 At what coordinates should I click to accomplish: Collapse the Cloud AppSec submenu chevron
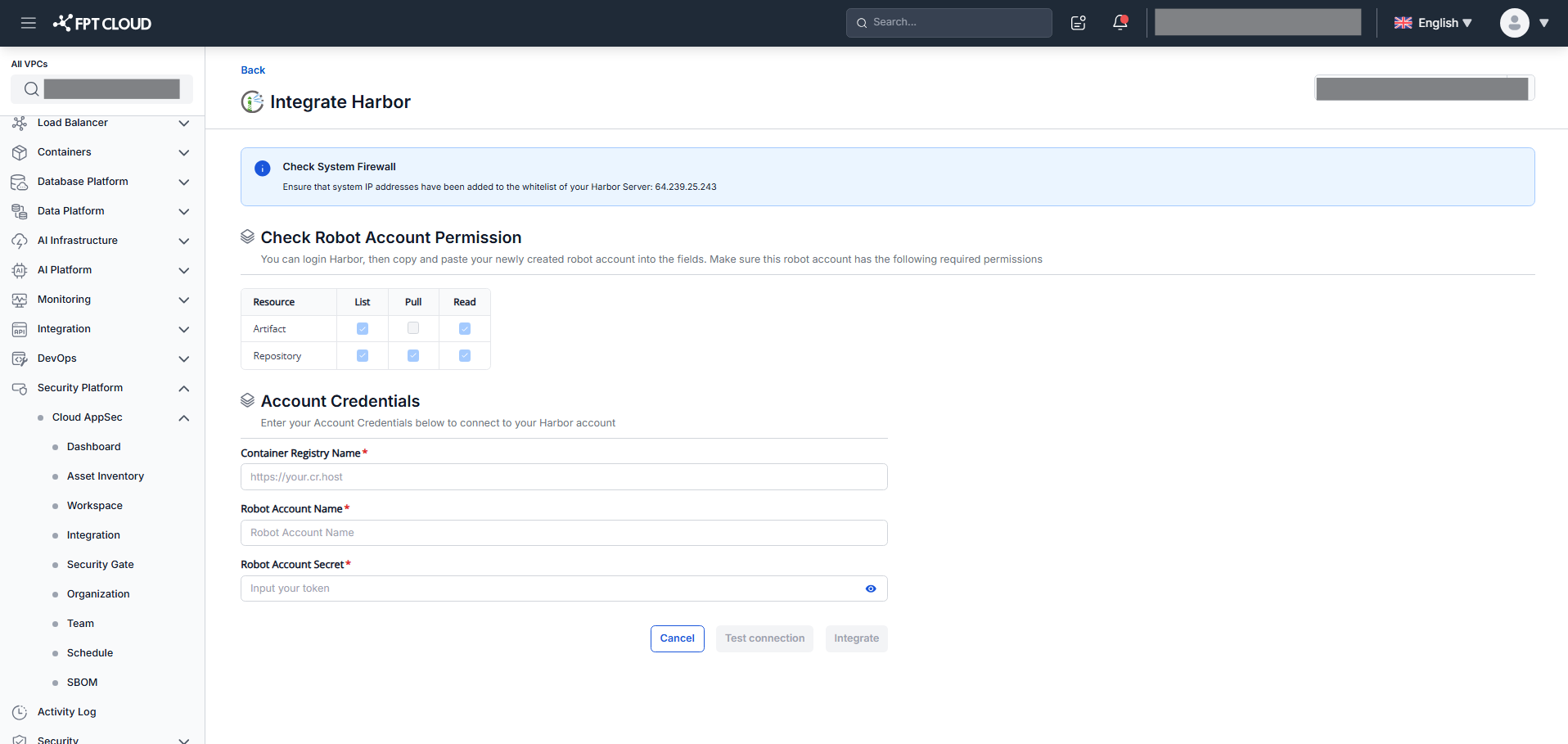point(184,417)
